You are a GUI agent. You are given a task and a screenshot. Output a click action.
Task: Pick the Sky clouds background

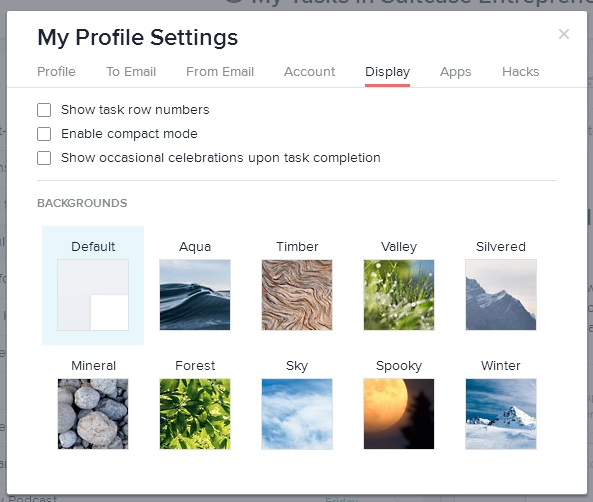[x=297, y=414]
